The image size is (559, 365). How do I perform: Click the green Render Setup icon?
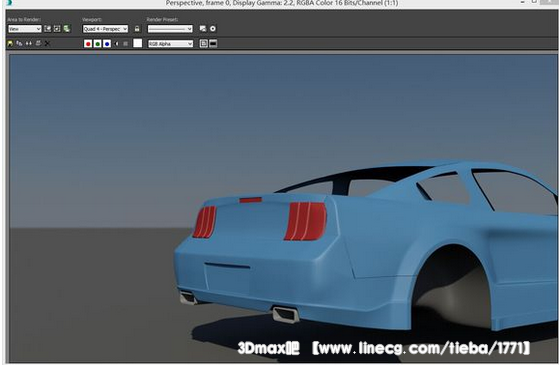67,29
